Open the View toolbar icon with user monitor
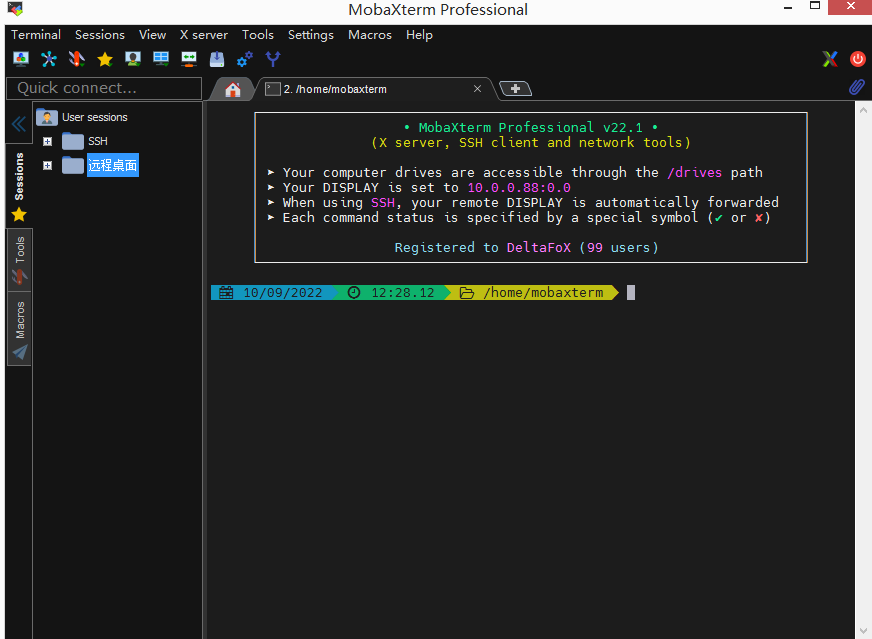872x639 pixels. [x=133, y=58]
